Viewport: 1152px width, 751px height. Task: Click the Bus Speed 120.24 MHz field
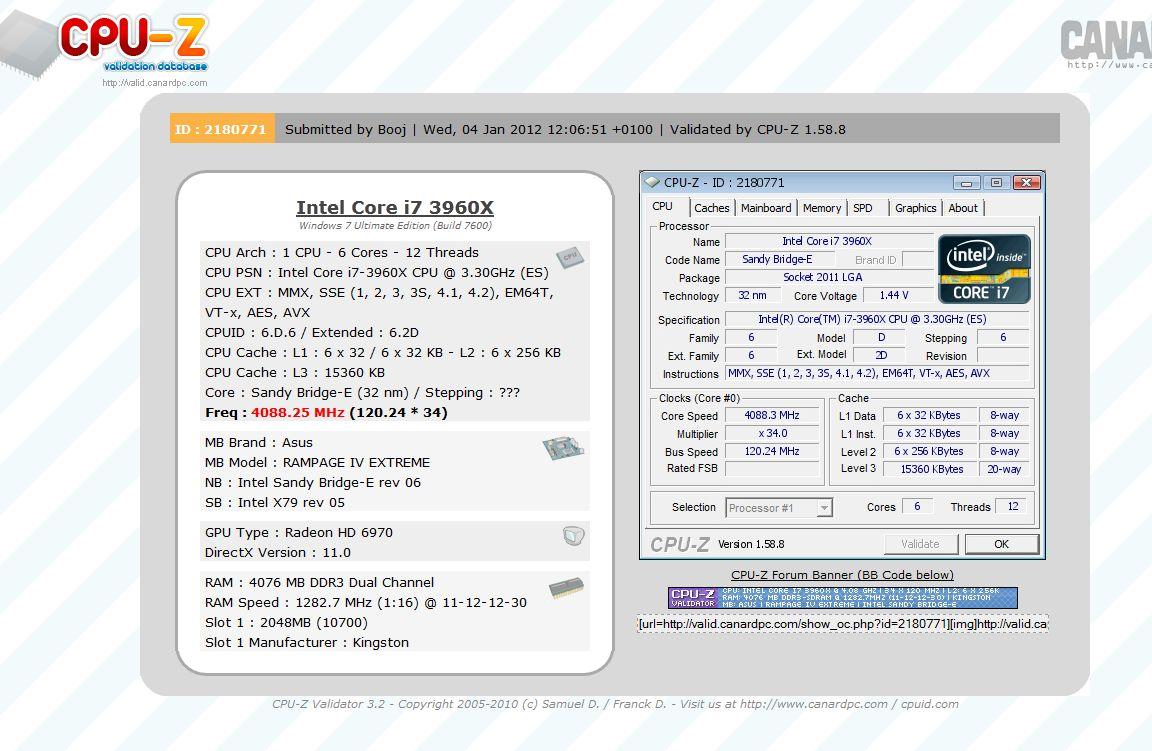point(771,451)
